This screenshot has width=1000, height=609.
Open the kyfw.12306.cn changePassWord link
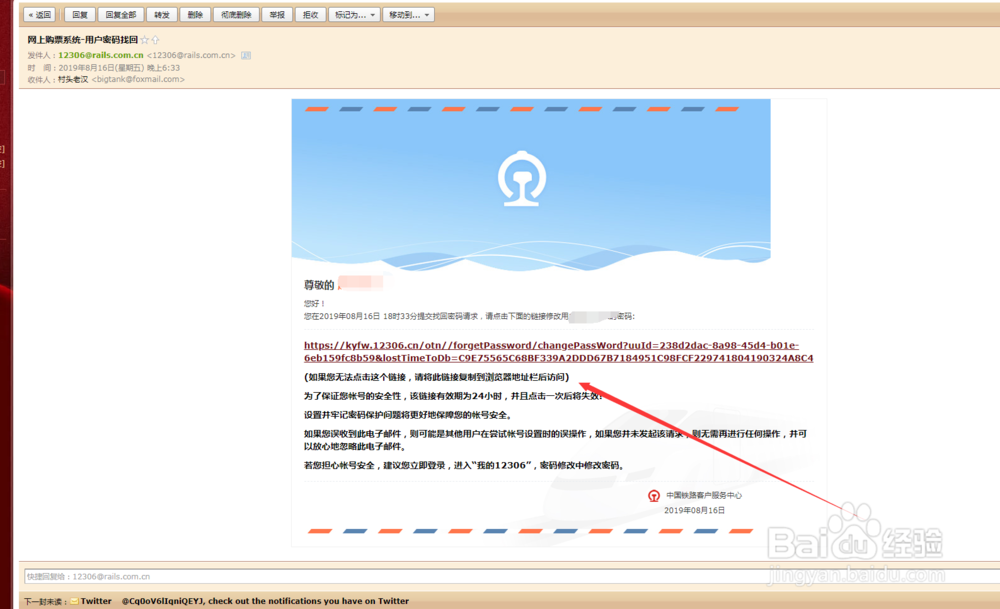point(558,351)
